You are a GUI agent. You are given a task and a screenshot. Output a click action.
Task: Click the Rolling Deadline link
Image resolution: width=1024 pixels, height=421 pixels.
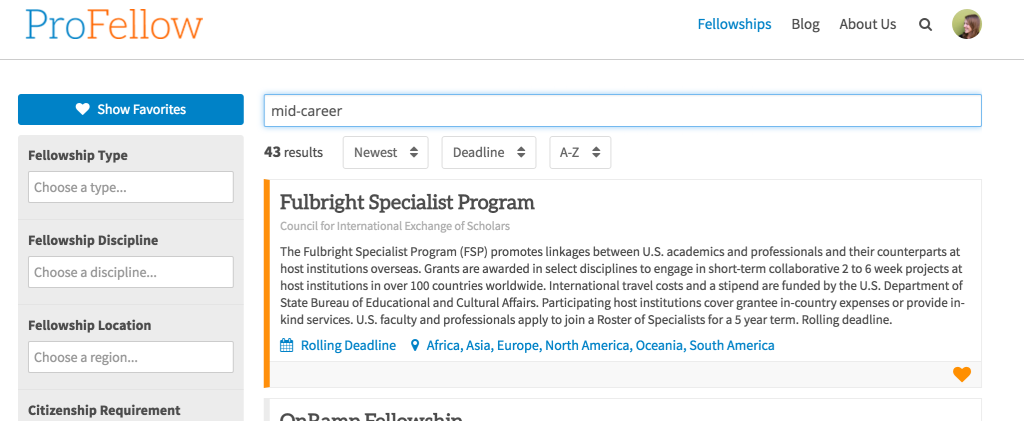click(x=348, y=346)
